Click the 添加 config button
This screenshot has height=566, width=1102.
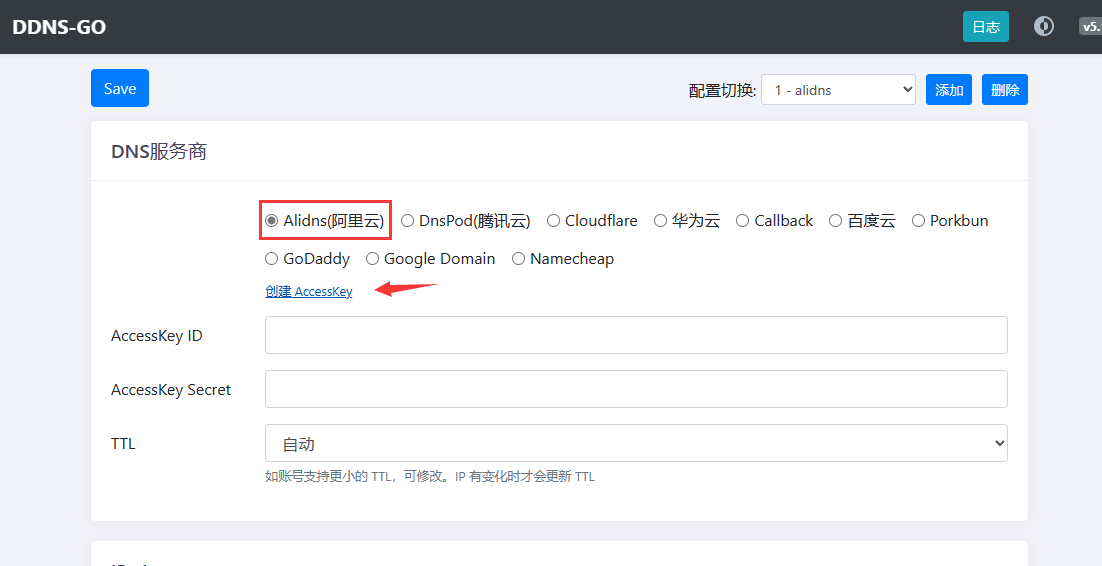pyautogui.click(x=949, y=90)
